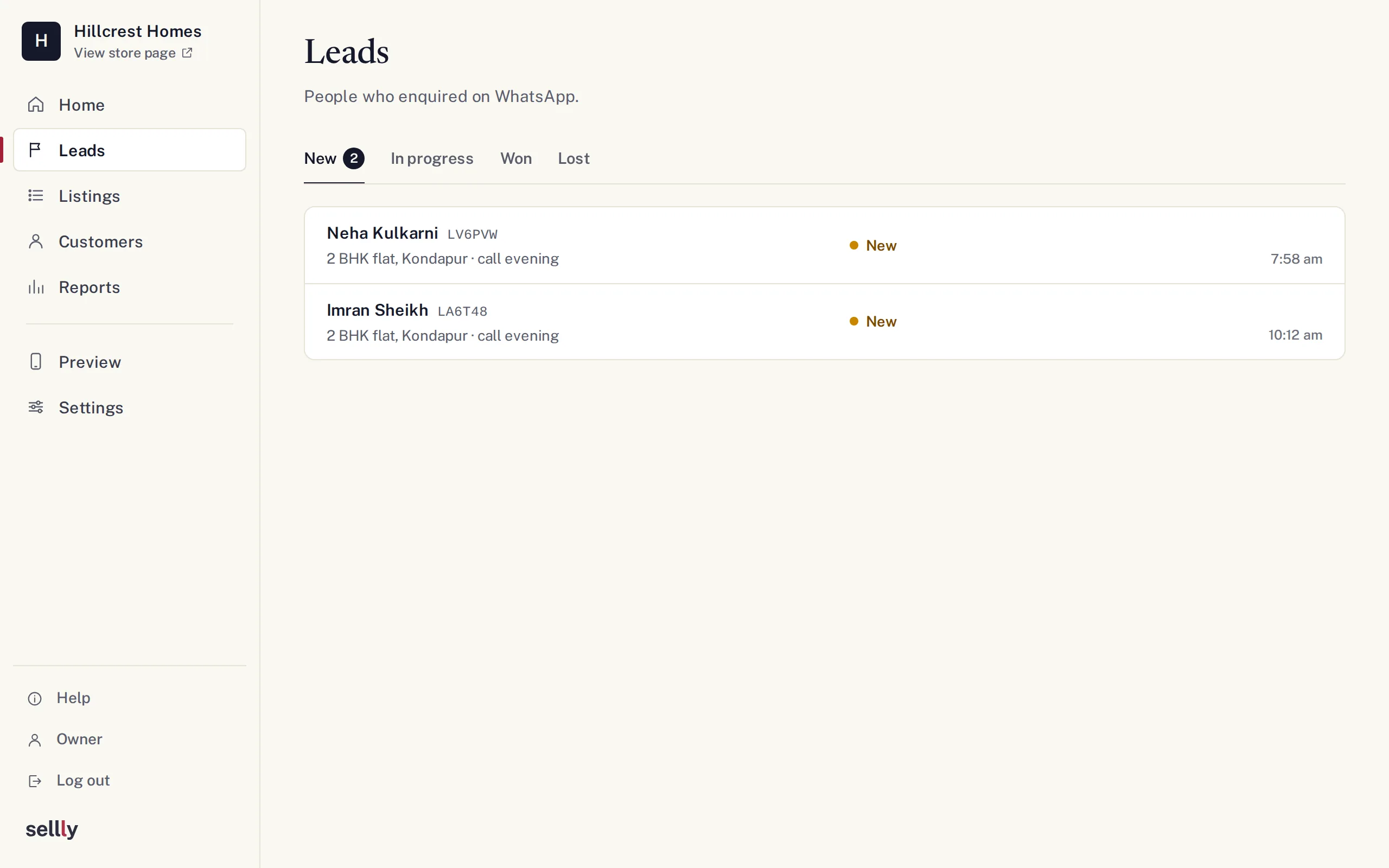Open Listings from the sidebar

tap(130, 196)
